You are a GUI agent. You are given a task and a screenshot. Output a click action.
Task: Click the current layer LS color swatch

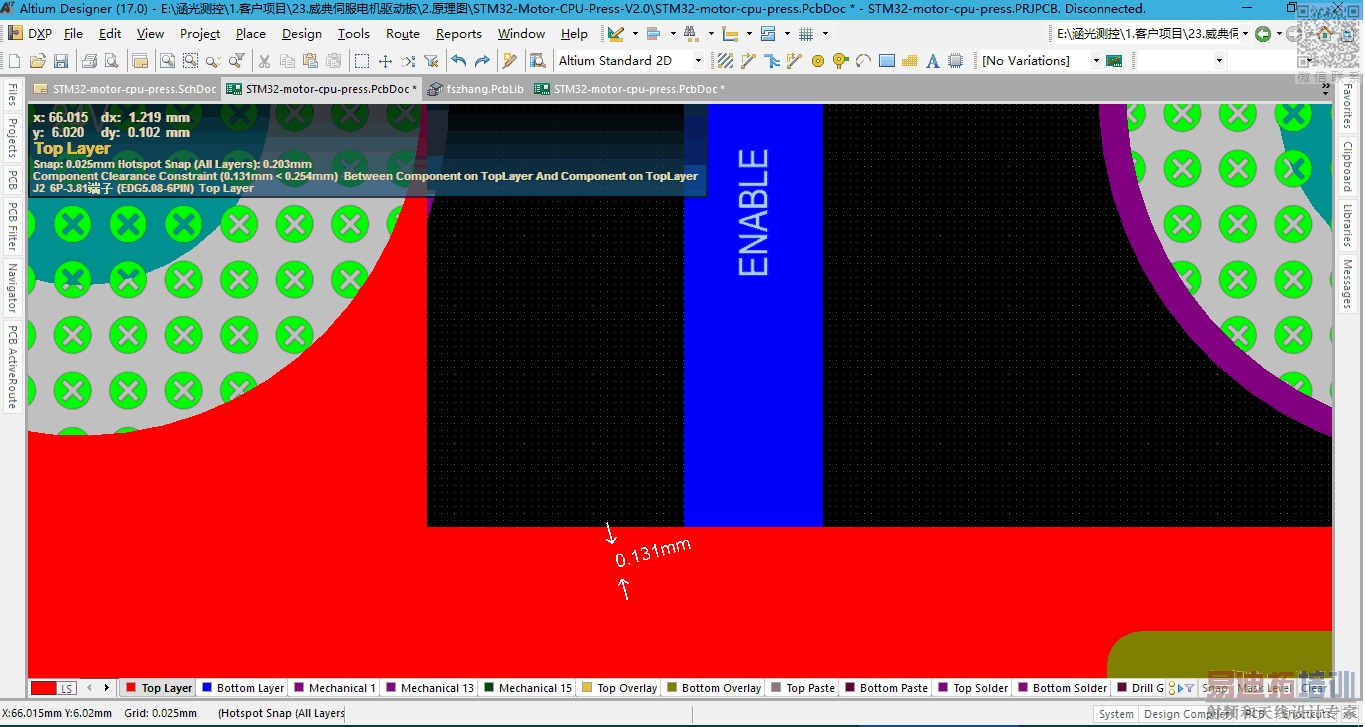tap(53, 688)
